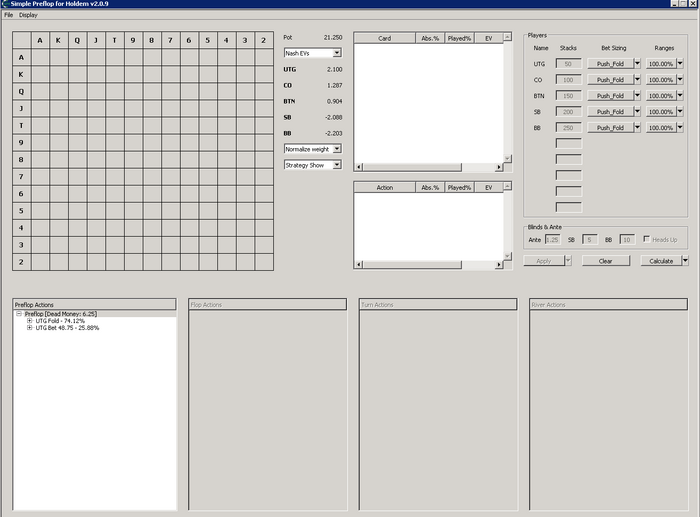
Task: Click Card table down scroll arrow
Action: click(x=507, y=158)
